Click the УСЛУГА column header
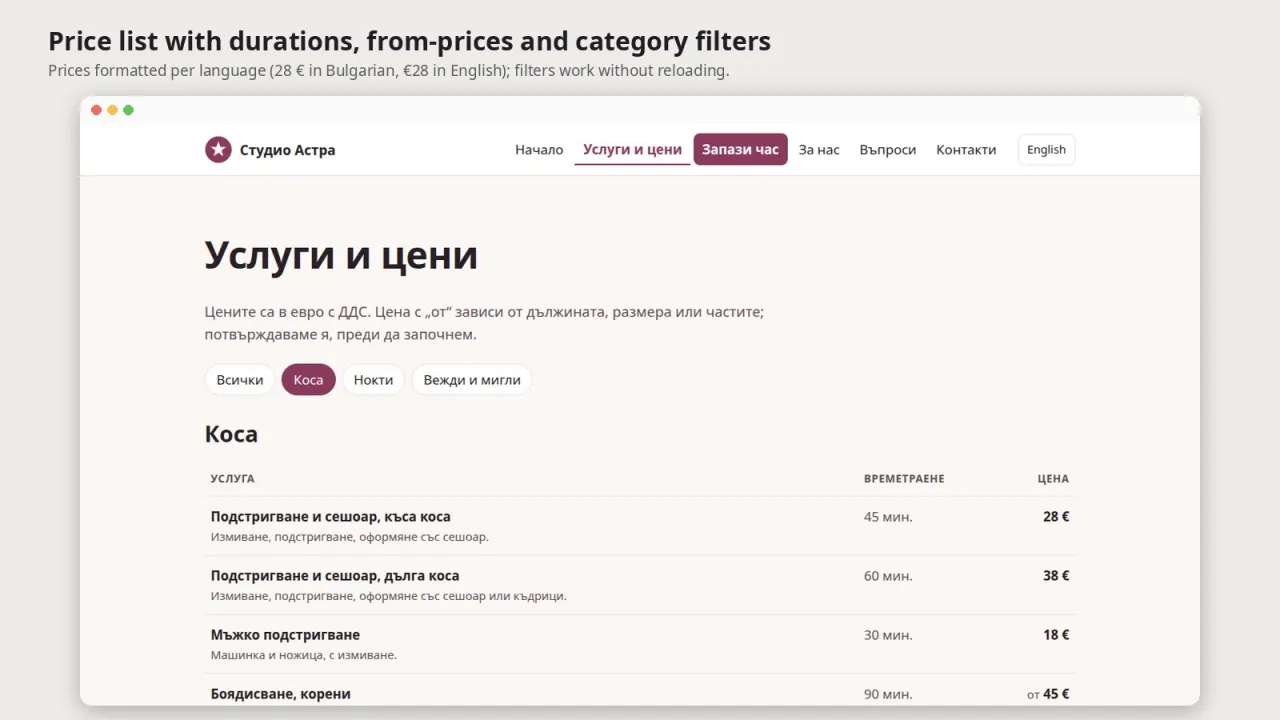Image resolution: width=1280 pixels, height=720 pixels. 232,479
